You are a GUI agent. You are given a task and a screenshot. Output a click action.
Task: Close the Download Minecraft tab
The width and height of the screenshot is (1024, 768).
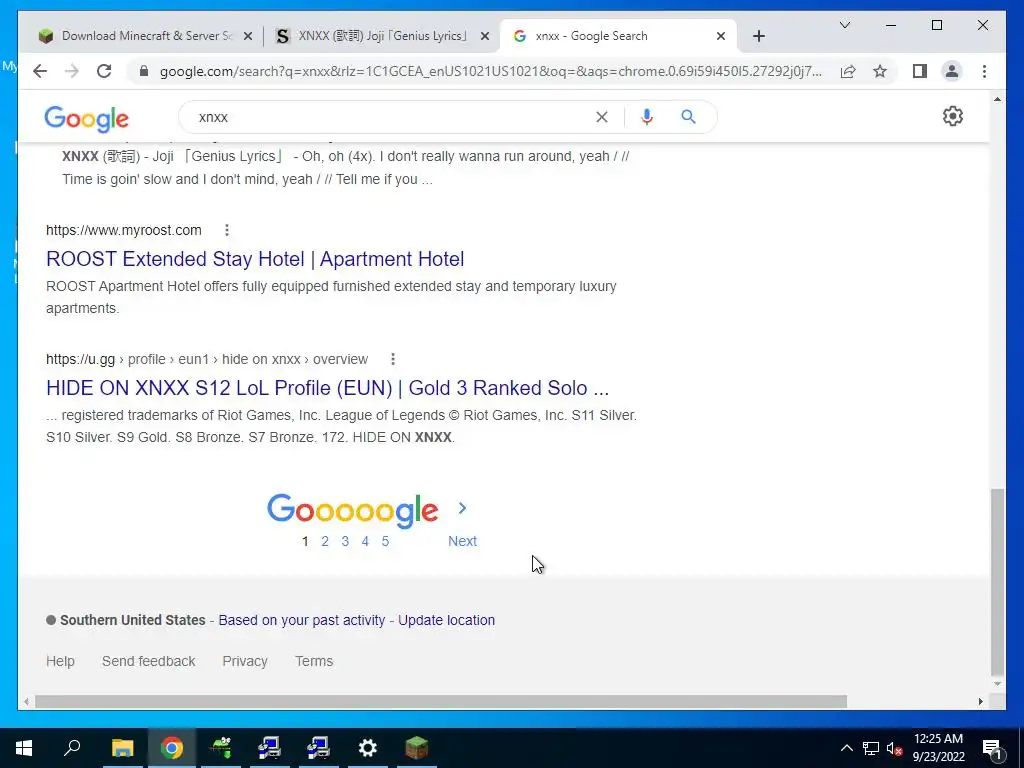(248, 37)
